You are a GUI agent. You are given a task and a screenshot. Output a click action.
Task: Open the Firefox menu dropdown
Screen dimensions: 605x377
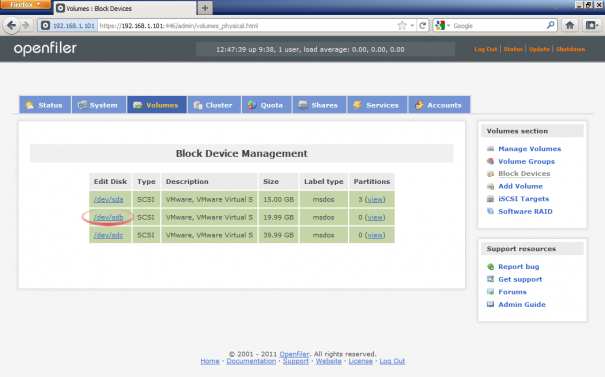pos(25,5)
